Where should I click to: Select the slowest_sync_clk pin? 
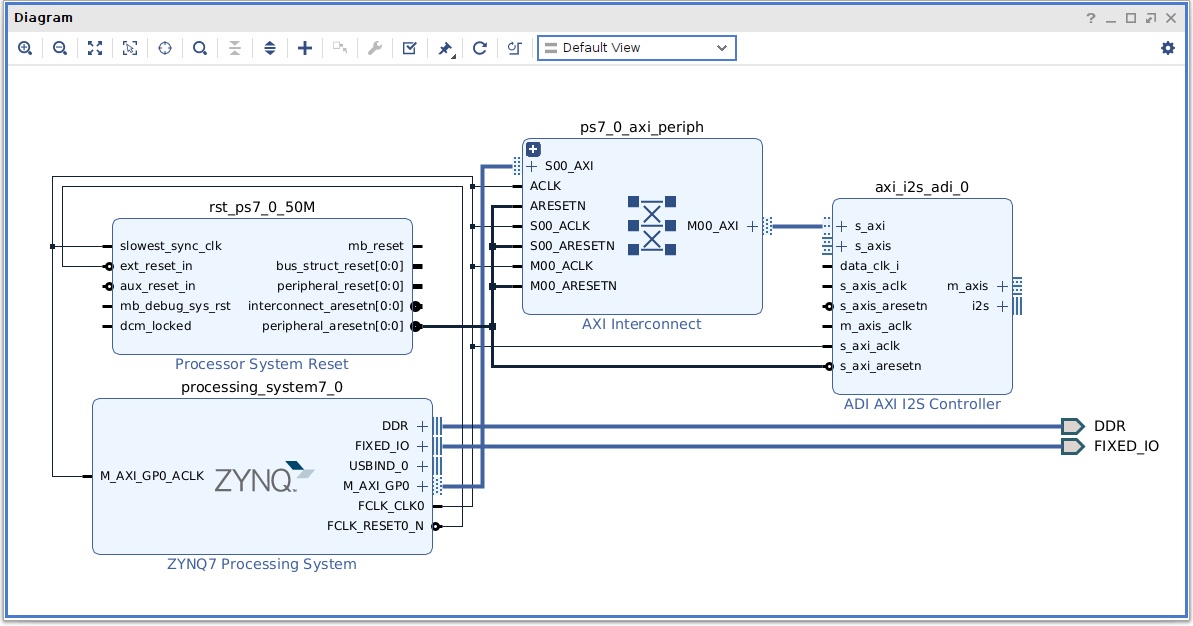coord(170,246)
